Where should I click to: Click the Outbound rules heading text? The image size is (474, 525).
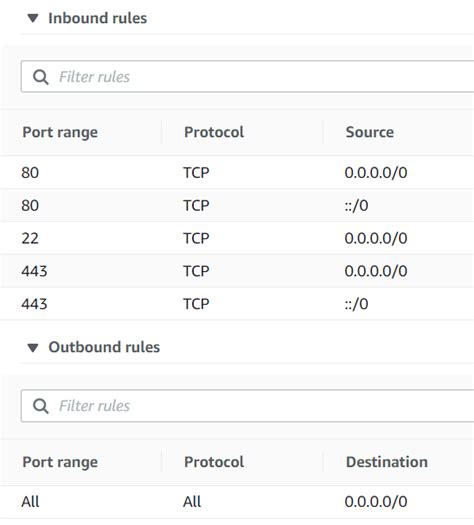pos(104,347)
